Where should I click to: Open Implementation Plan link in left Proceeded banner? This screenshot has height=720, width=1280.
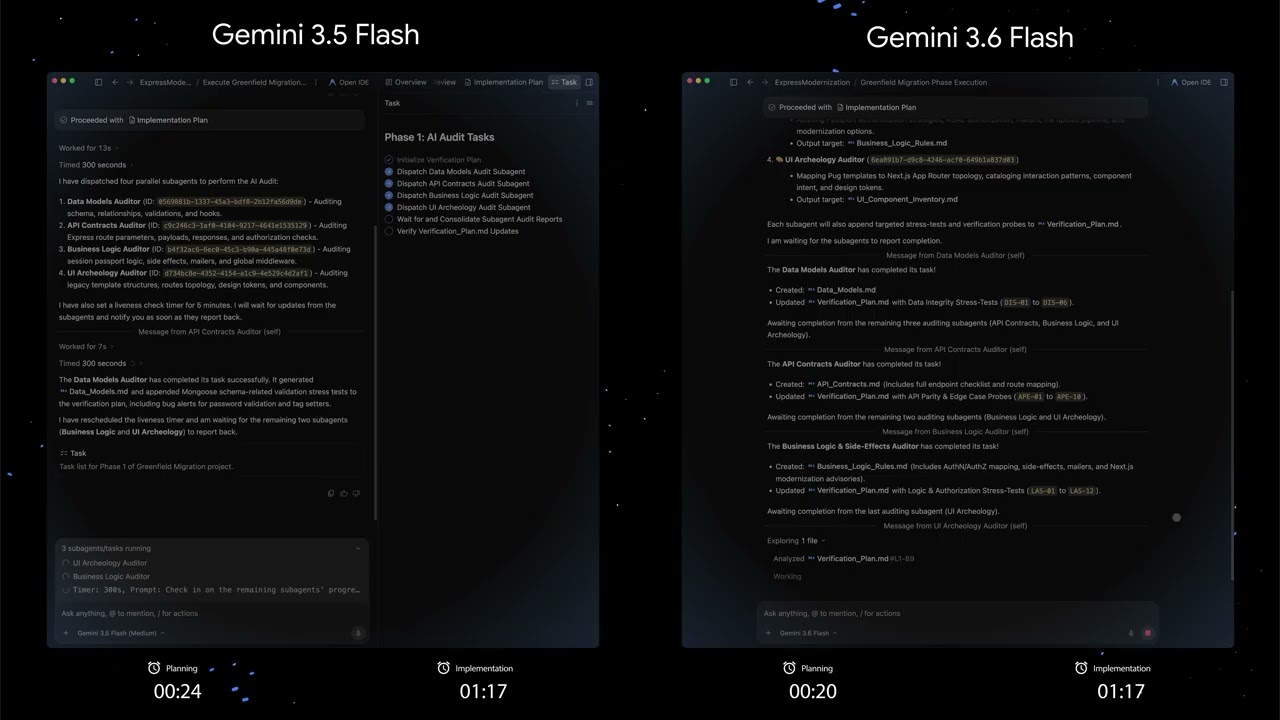tap(168, 120)
